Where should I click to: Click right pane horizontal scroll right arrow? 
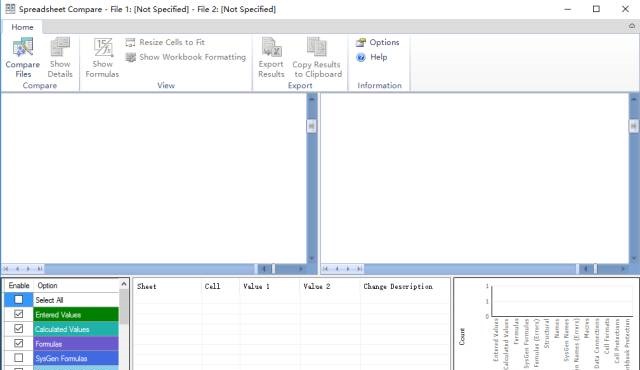click(x=623, y=269)
